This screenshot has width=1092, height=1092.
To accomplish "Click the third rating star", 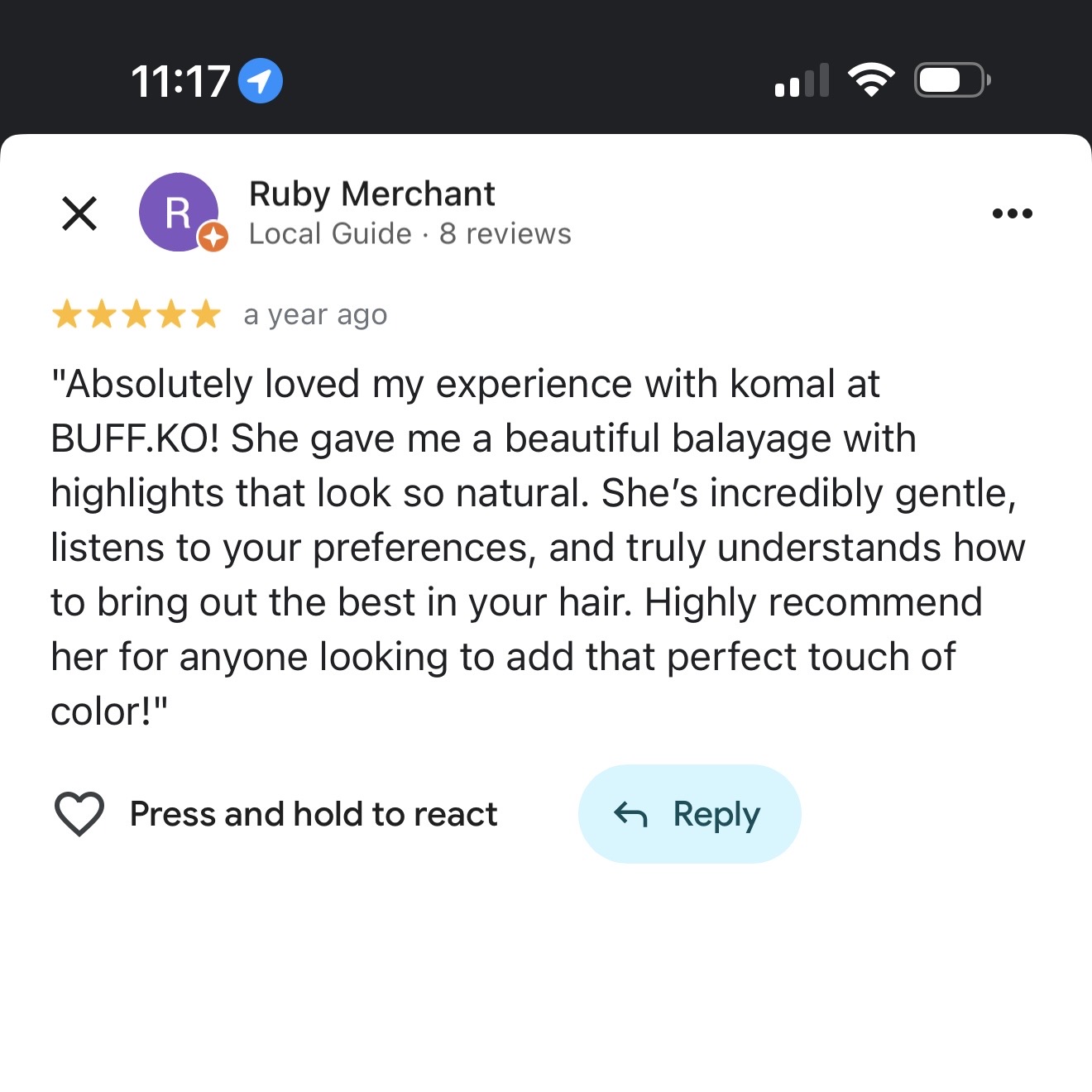I will [136, 315].
